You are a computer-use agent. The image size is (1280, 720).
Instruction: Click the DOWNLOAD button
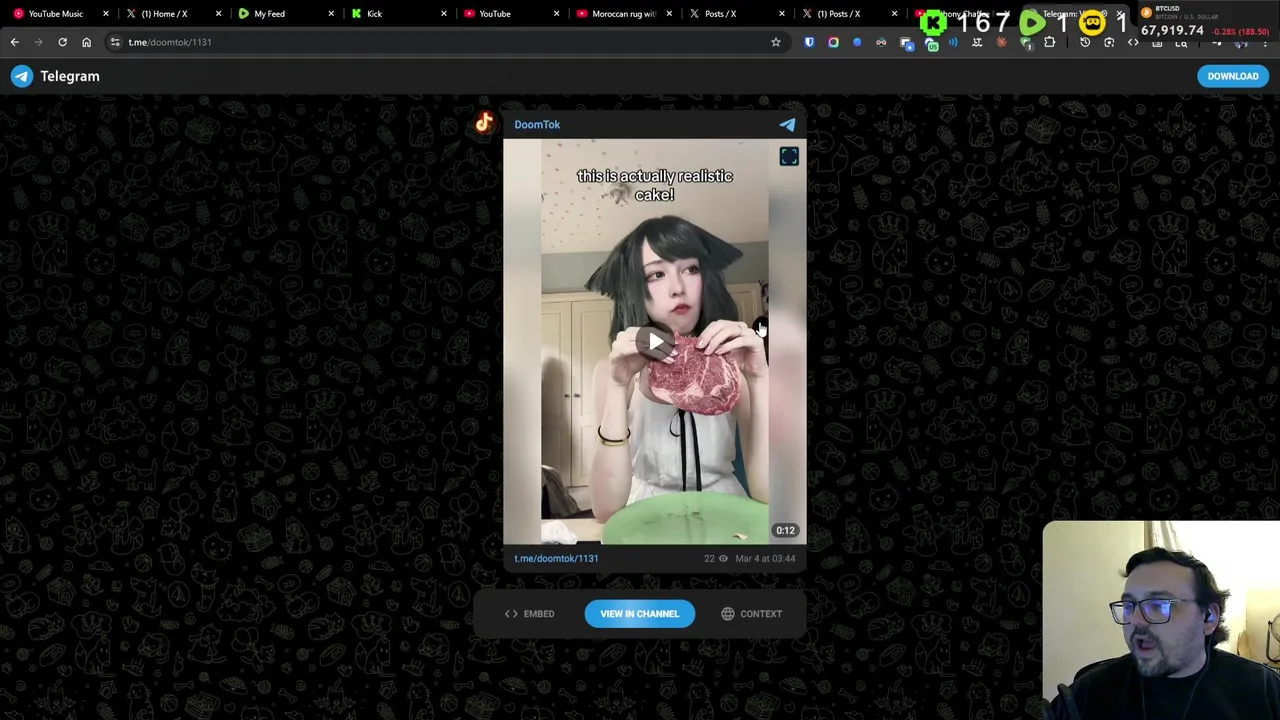(1232, 76)
